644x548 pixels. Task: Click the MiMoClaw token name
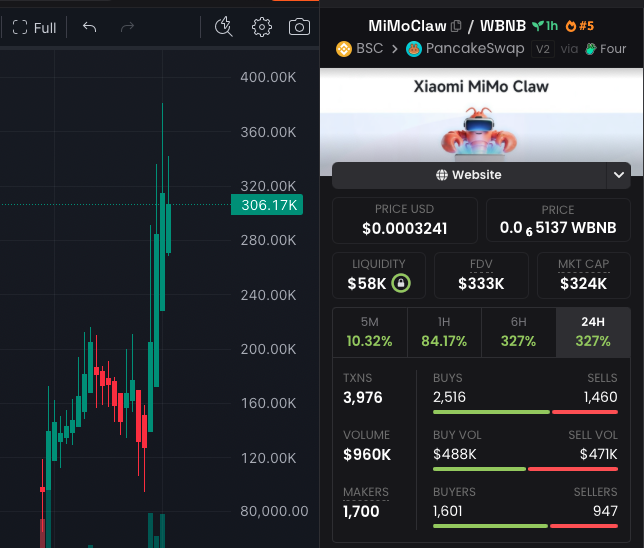click(x=407, y=26)
